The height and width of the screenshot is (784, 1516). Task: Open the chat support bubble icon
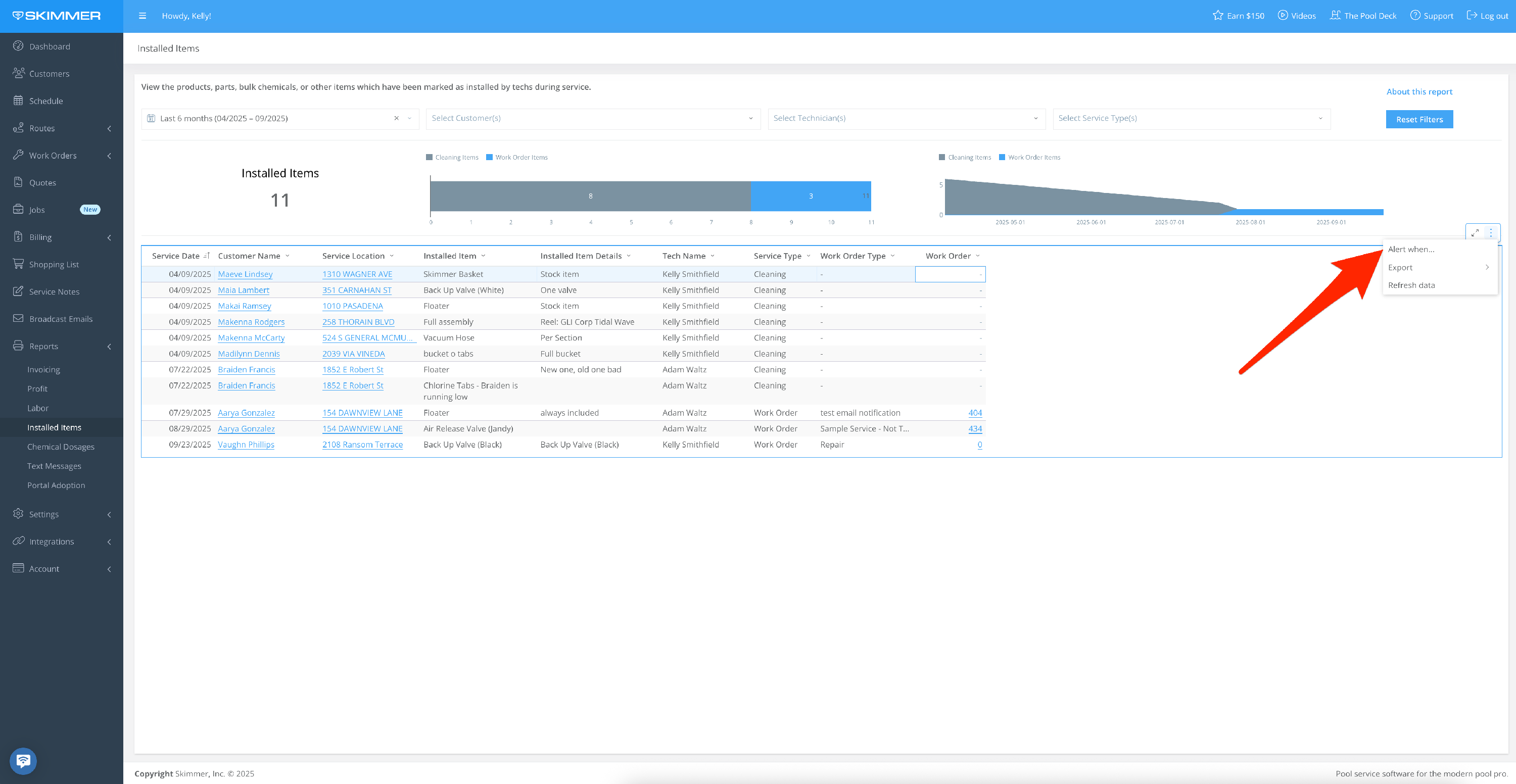23,760
